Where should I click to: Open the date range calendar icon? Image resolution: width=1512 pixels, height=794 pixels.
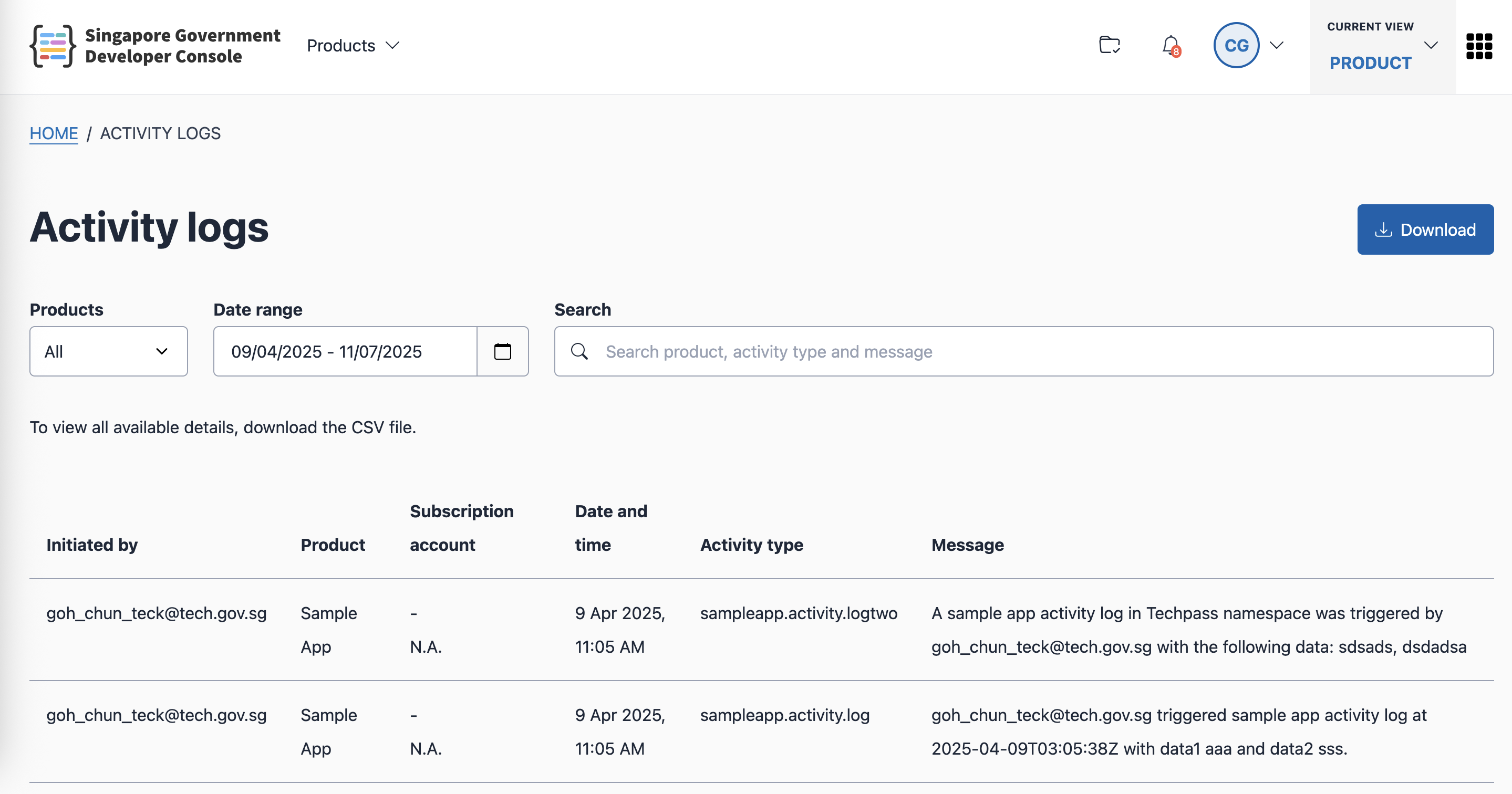coord(502,351)
